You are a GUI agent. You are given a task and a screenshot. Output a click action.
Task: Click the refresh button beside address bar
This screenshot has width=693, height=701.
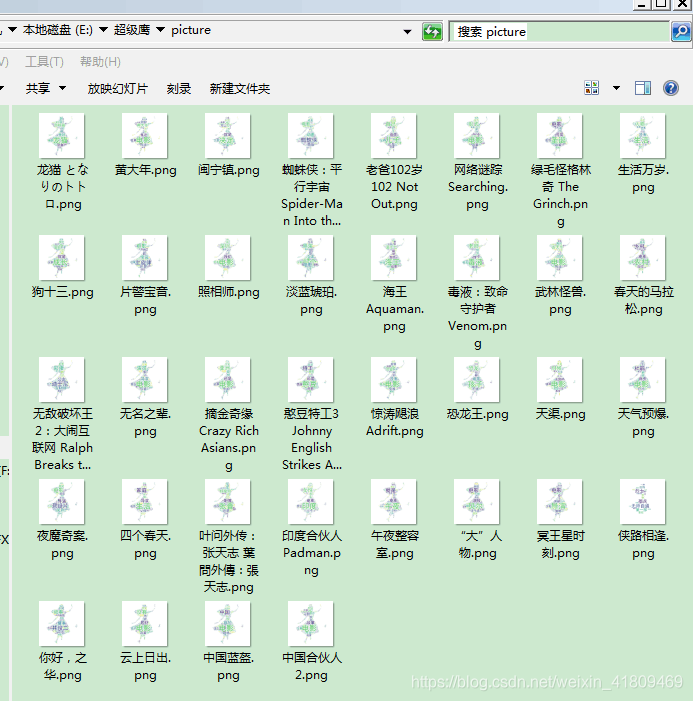[432, 31]
